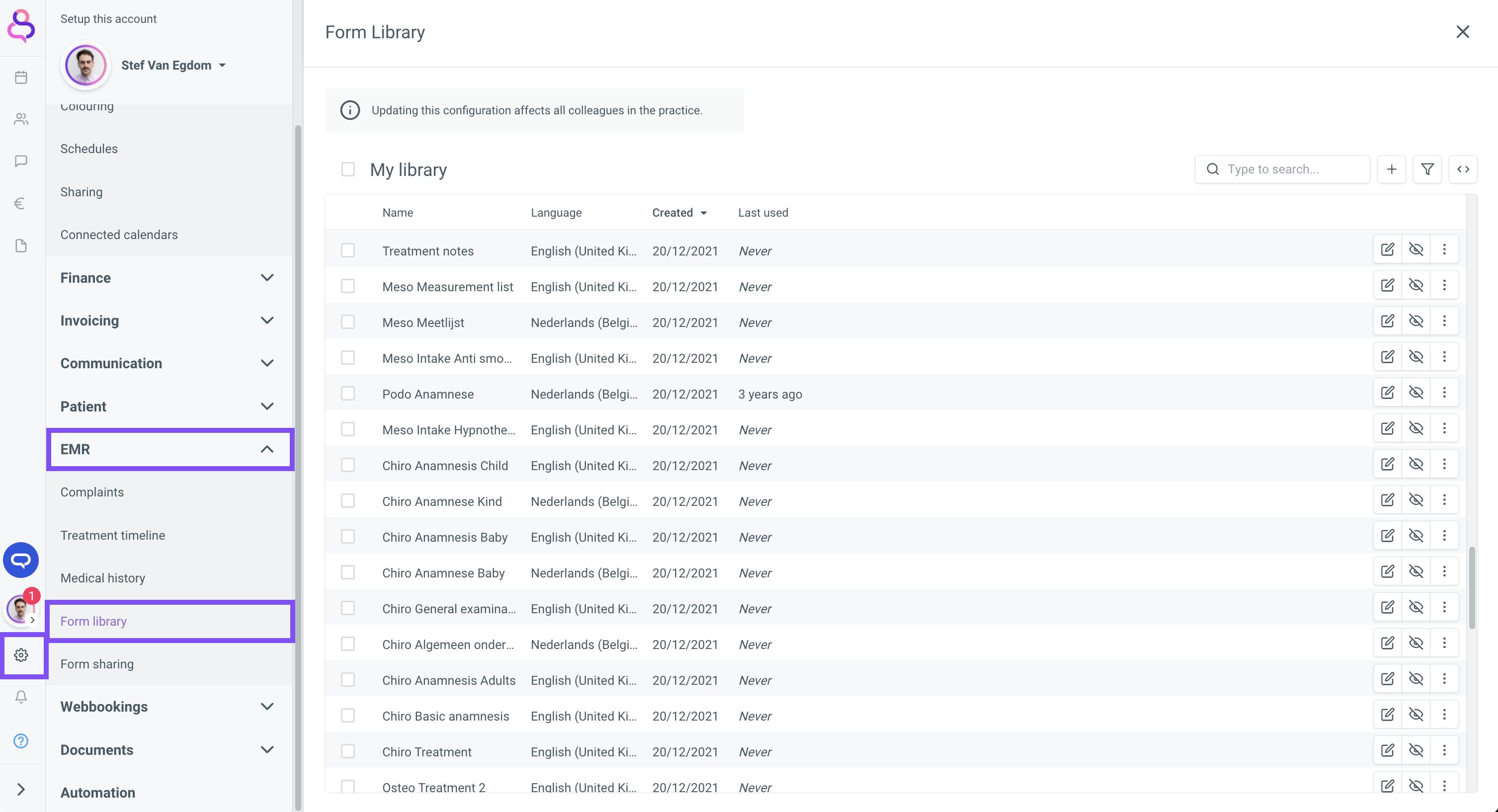1498x812 pixels.
Task: Open Form sharing in the EMR menu
Action: point(97,664)
